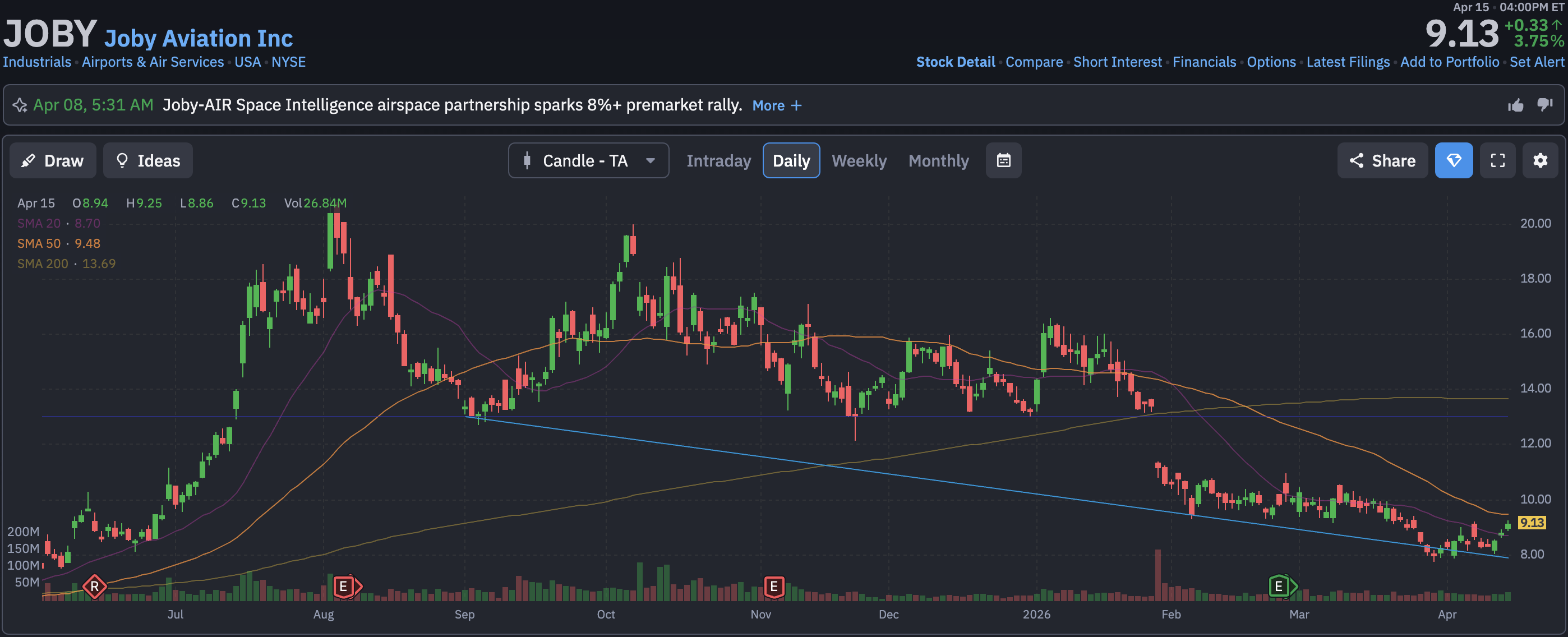Viewport: 1568px width, 637px height.
Task: Go to Financials section
Action: pos(1203,62)
